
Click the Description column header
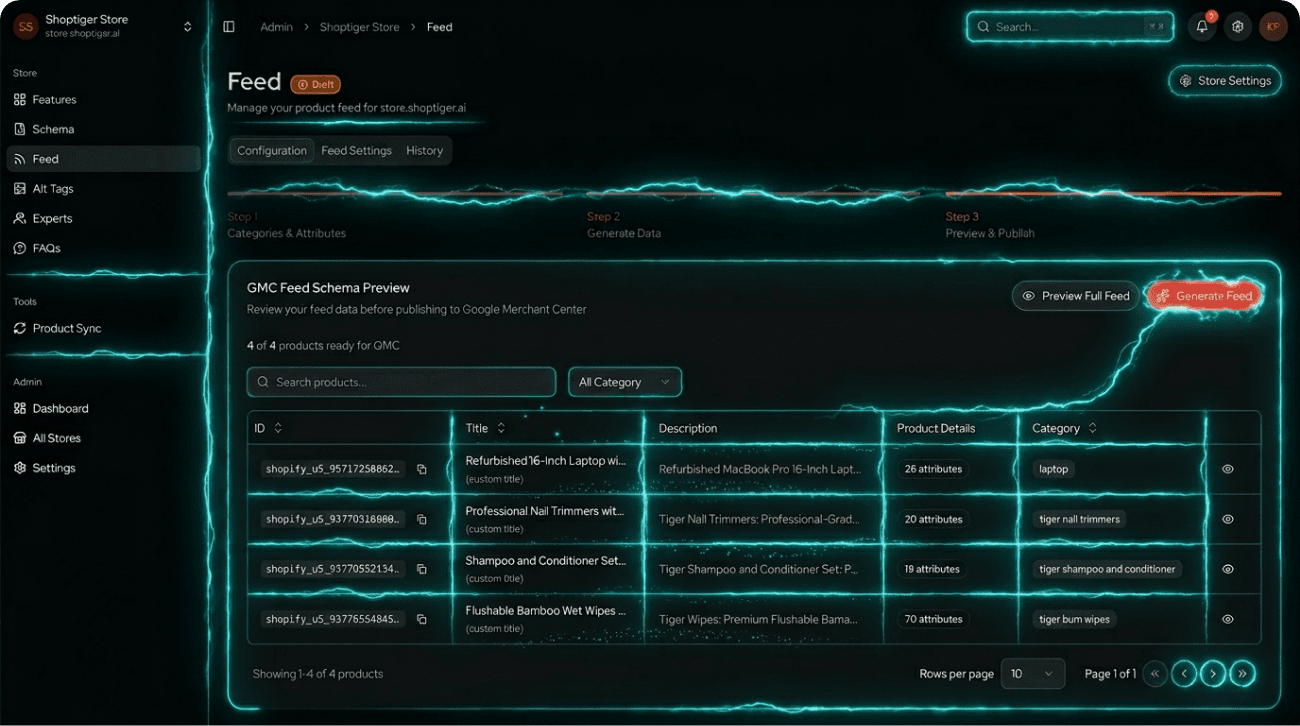click(x=688, y=428)
